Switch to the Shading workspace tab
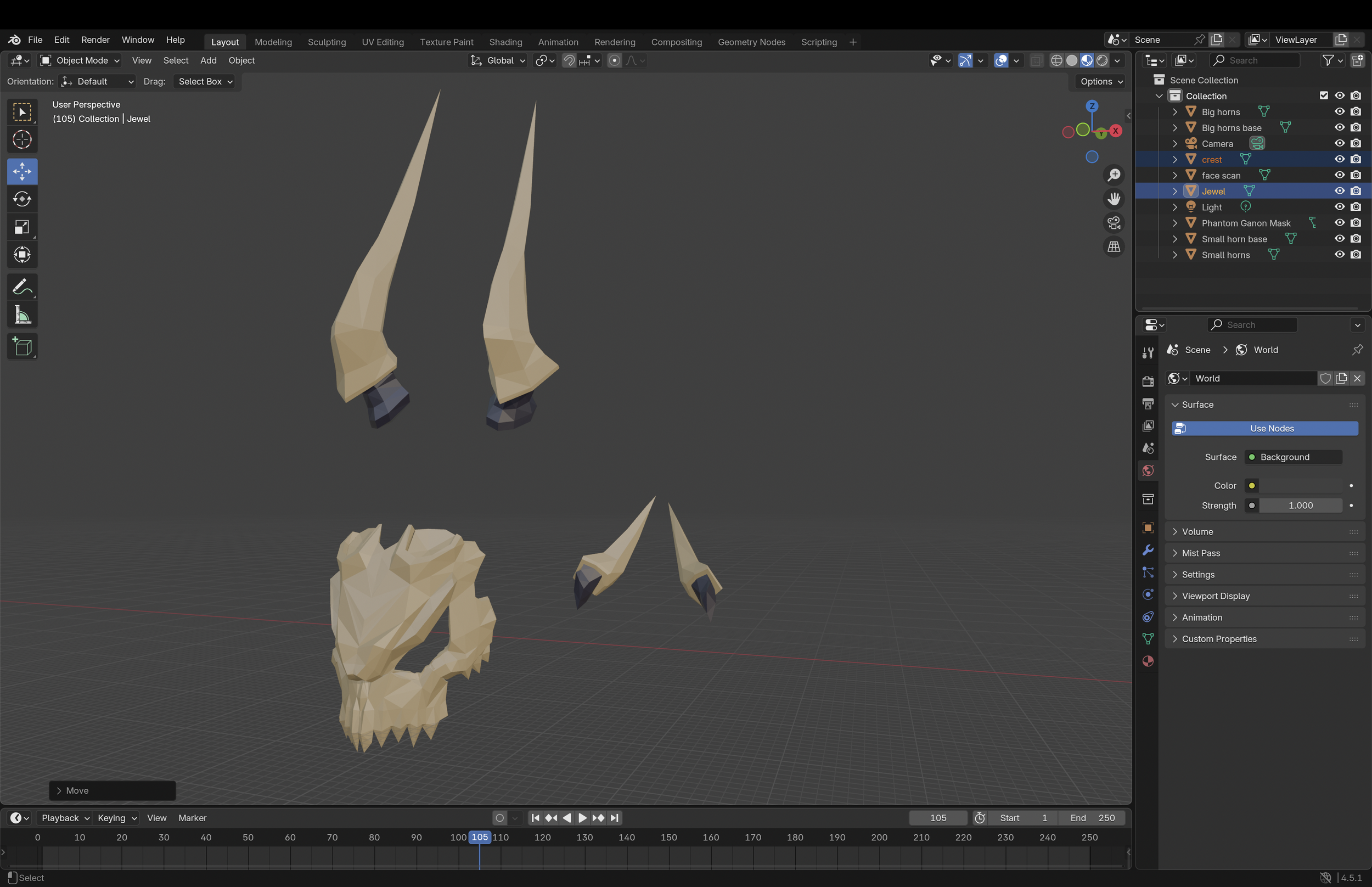 click(x=505, y=42)
